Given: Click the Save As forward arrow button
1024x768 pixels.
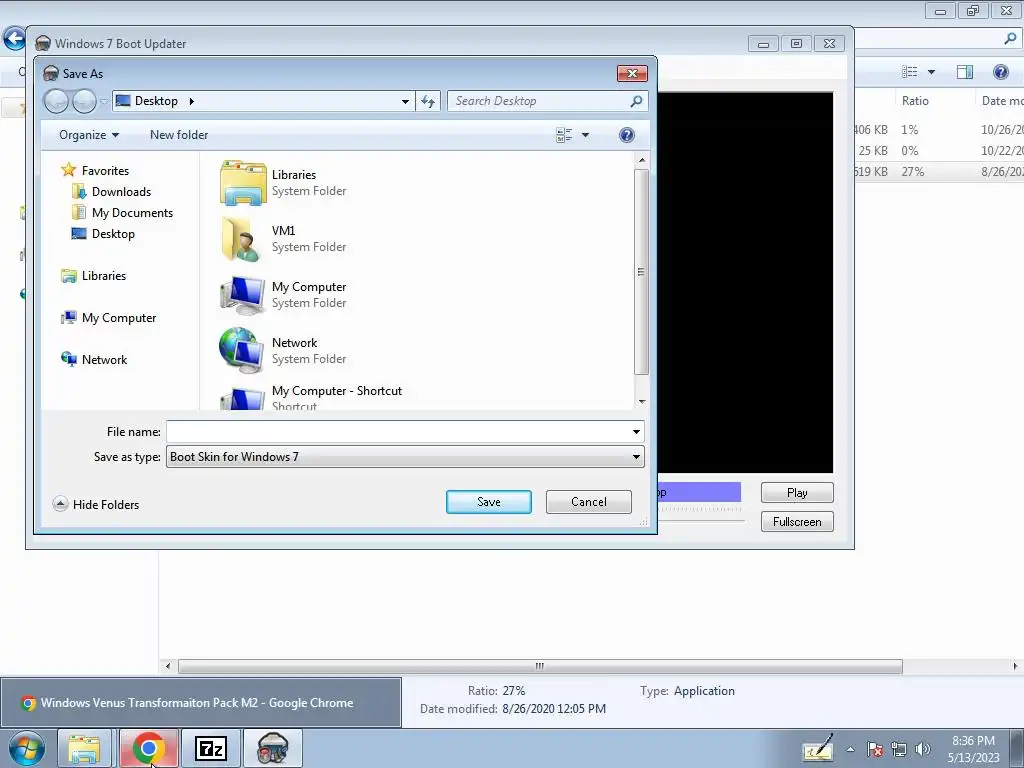Looking at the screenshot, I should [84, 101].
